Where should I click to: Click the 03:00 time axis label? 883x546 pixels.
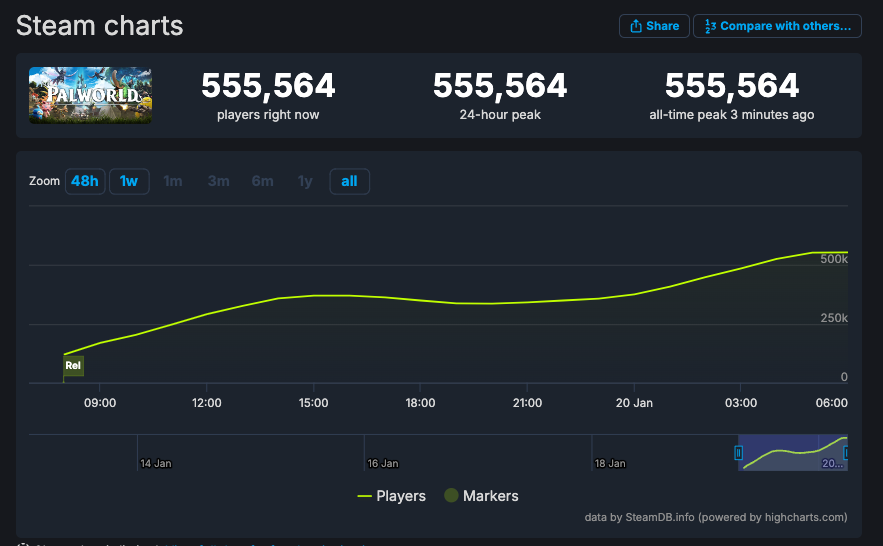coord(741,403)
